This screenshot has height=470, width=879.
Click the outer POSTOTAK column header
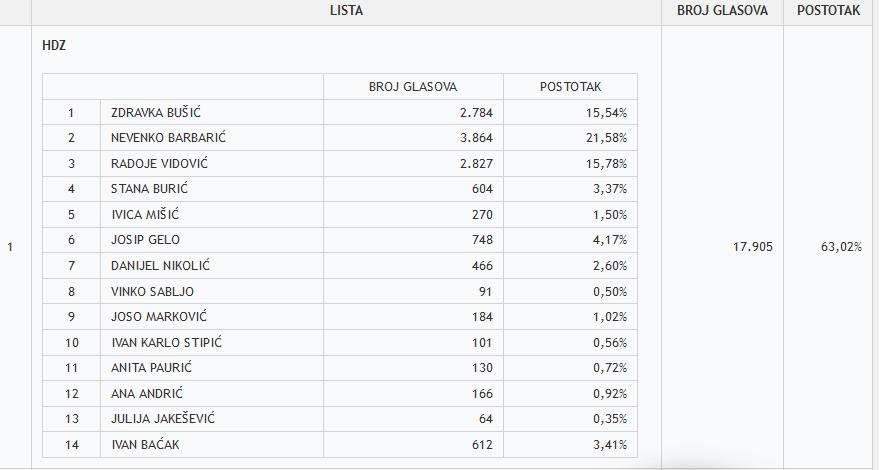[829, 11]
